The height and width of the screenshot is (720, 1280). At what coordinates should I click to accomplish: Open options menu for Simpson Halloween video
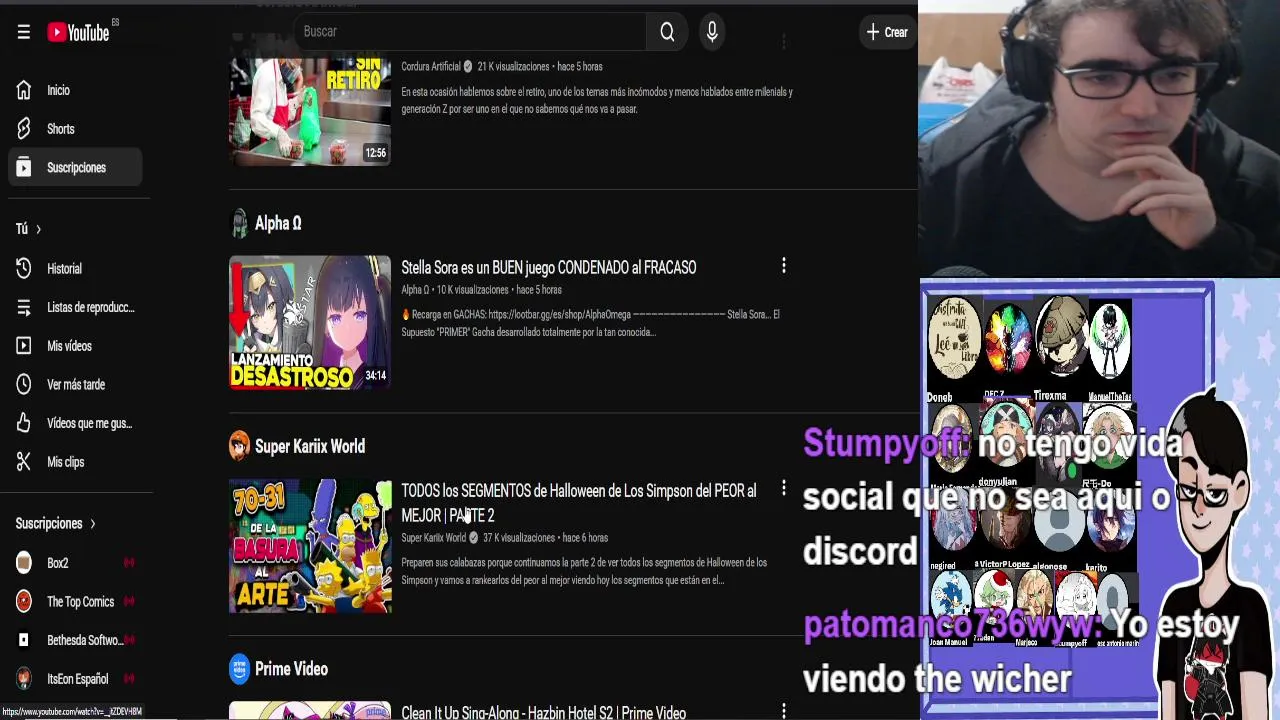click(x=784, y=489)
